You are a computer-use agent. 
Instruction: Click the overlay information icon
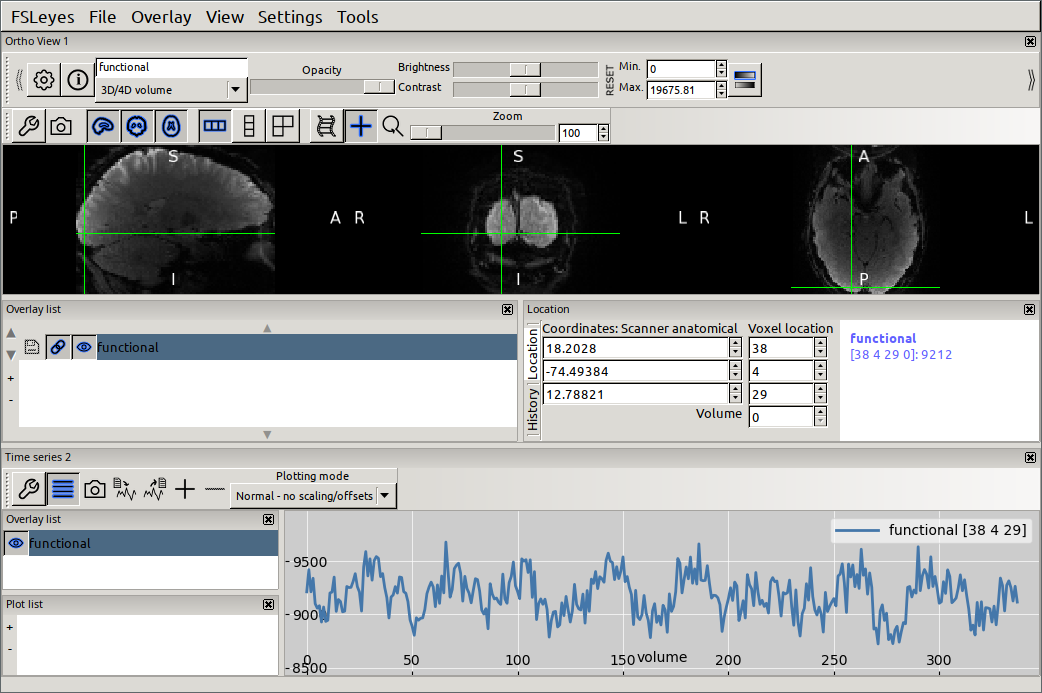pyautogui.click(x=77, y=80)
